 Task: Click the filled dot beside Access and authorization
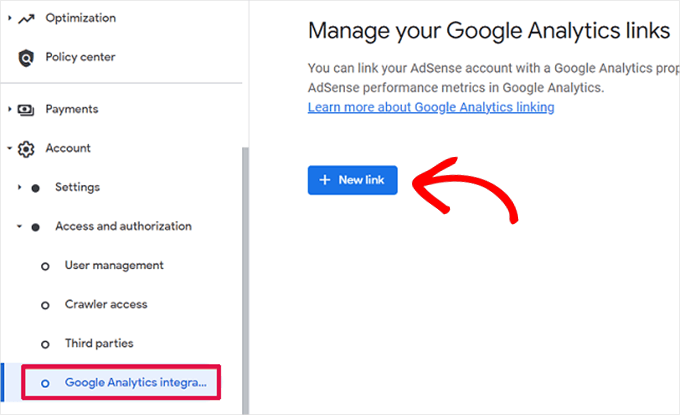click(x=36, y=227)
